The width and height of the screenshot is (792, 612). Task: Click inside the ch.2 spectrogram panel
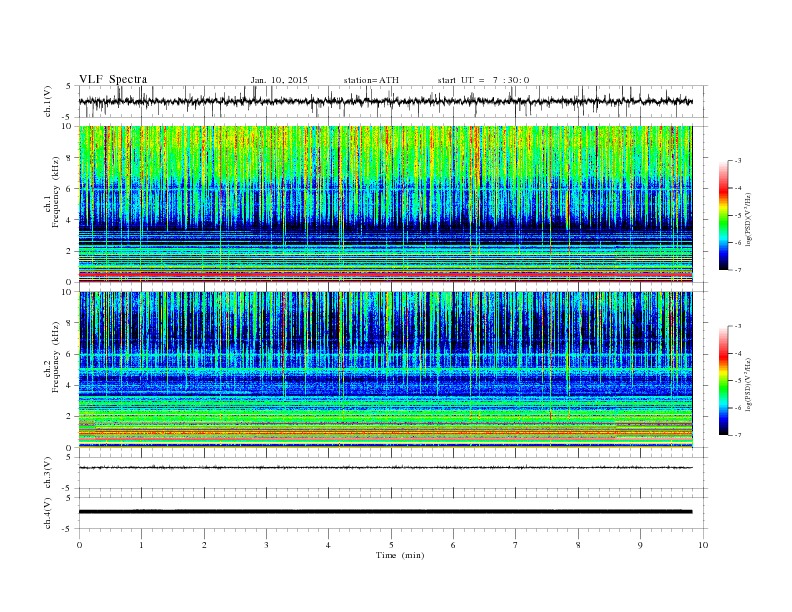(x=385, y=370)
